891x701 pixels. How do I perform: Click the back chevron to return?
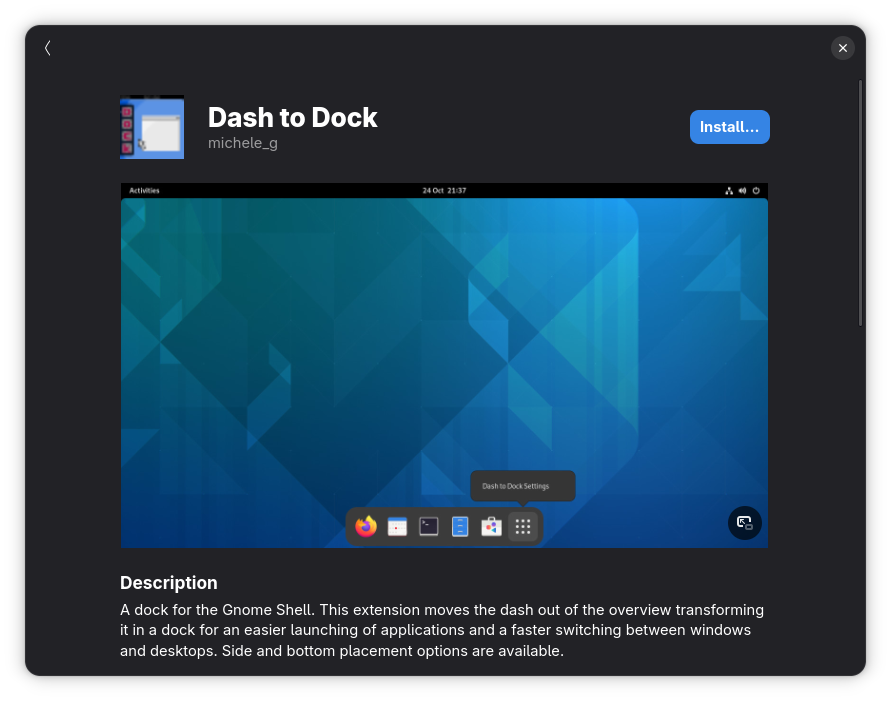(x=47, y=47)
